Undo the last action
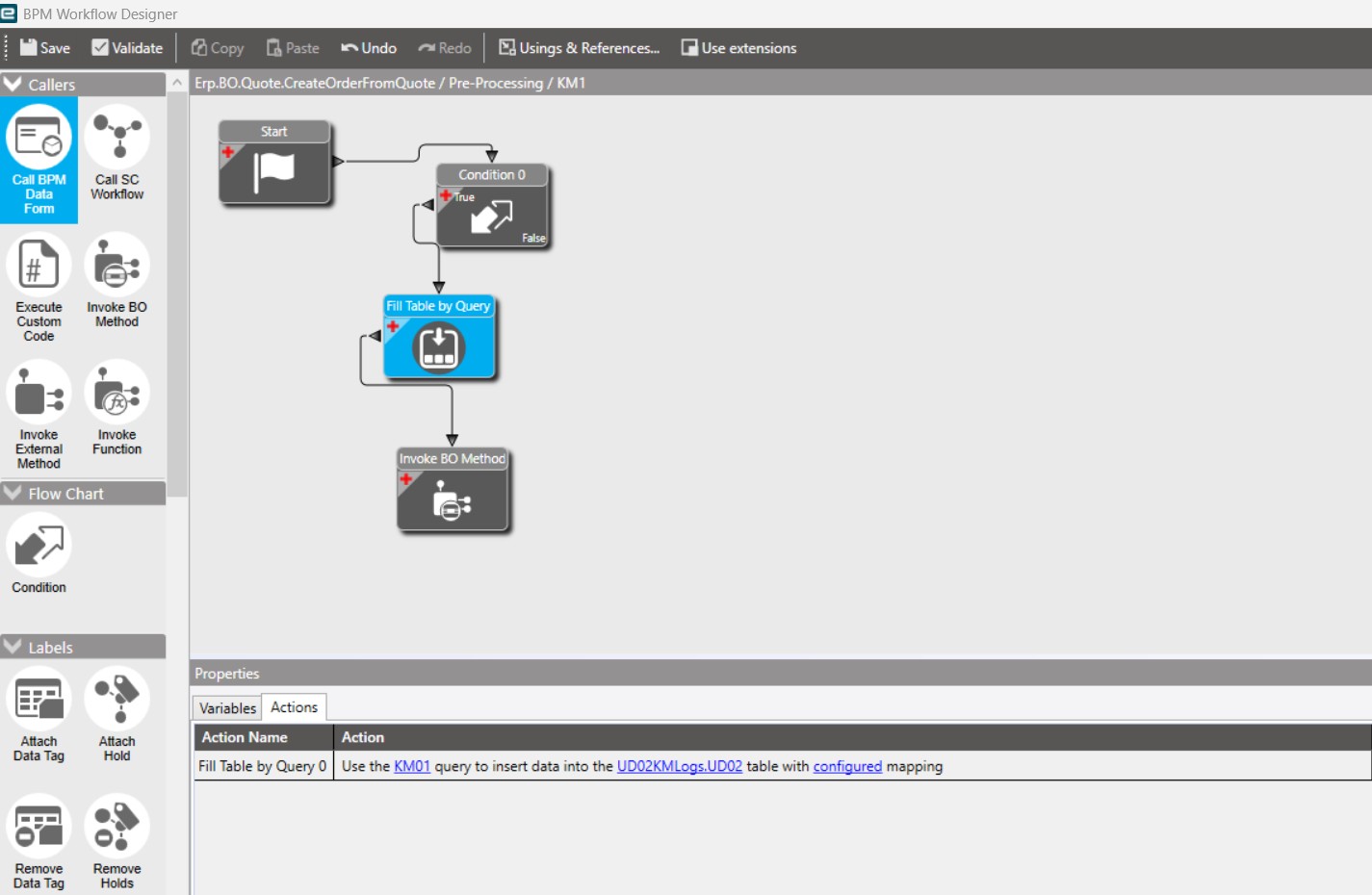Image resolution: width=1372 pixels, height=895 pixels. 369,48
